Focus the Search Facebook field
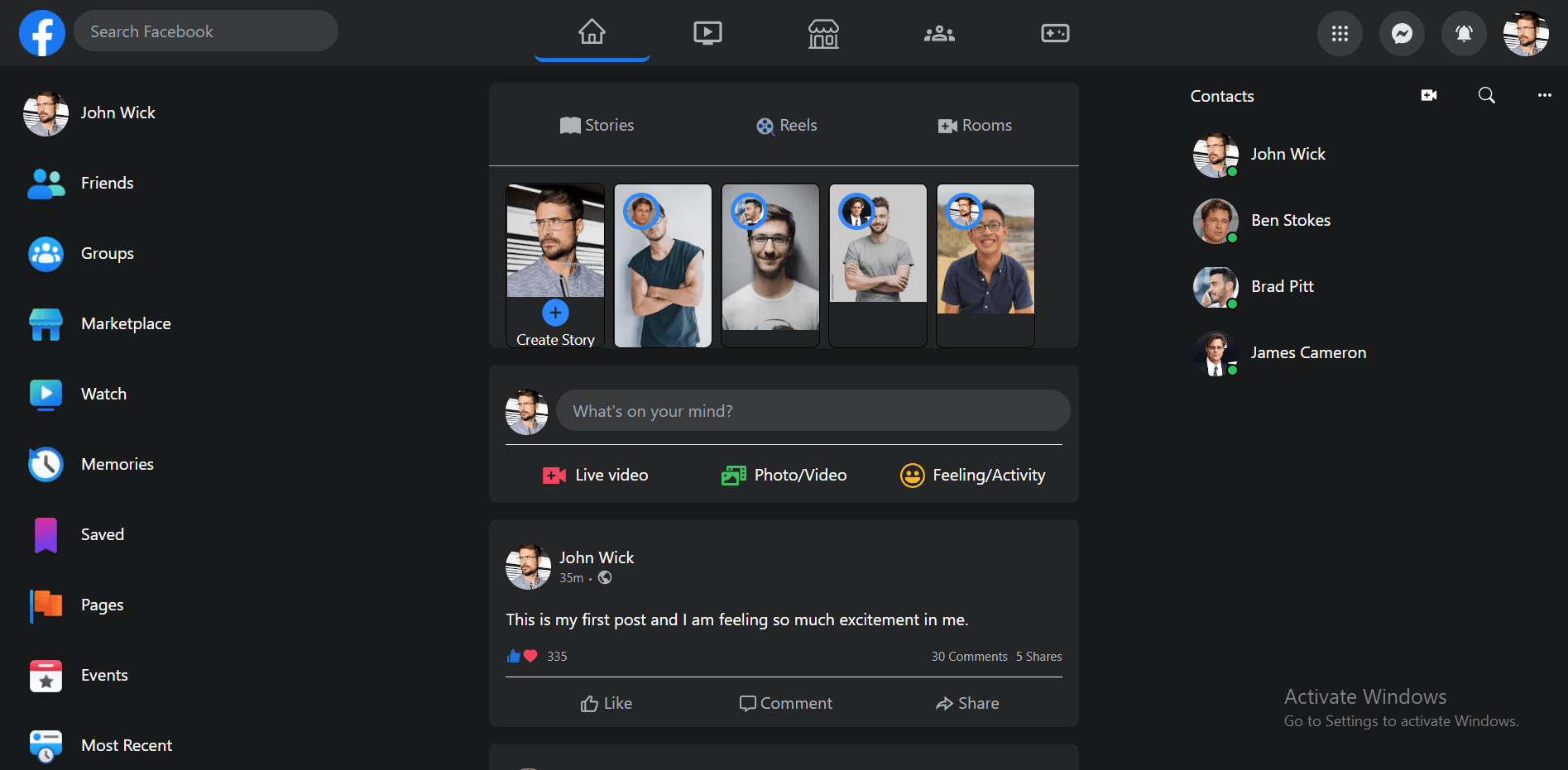This screenshot has width=1568, height=770. 205,31
